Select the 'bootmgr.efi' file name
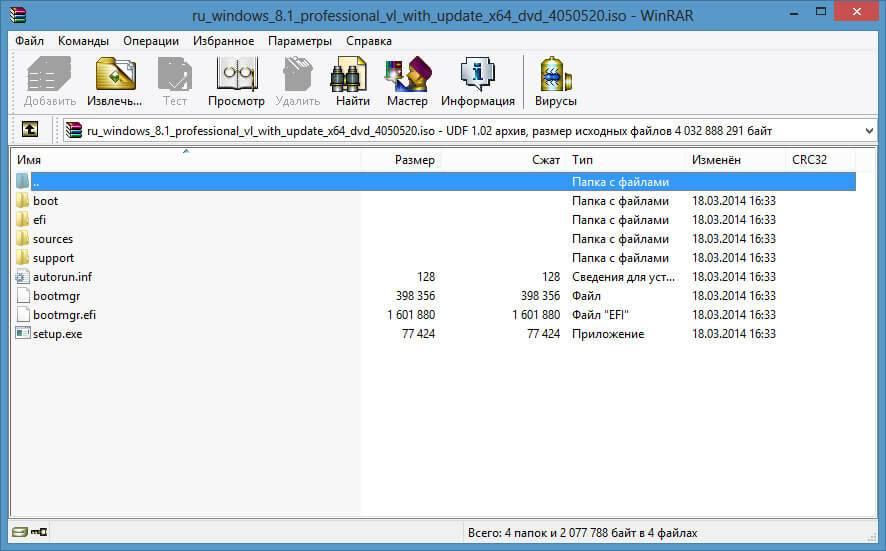 click(64, 314)
